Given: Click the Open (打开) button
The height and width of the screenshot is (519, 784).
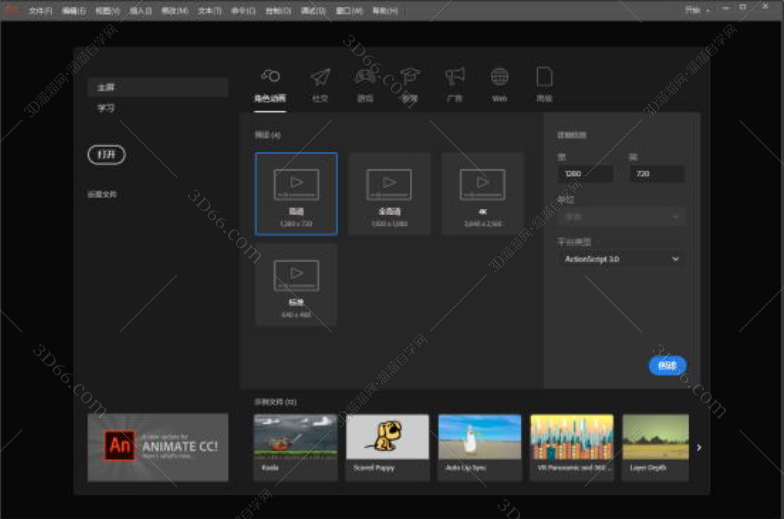Looking at the screenshot, I should point(106,154).
